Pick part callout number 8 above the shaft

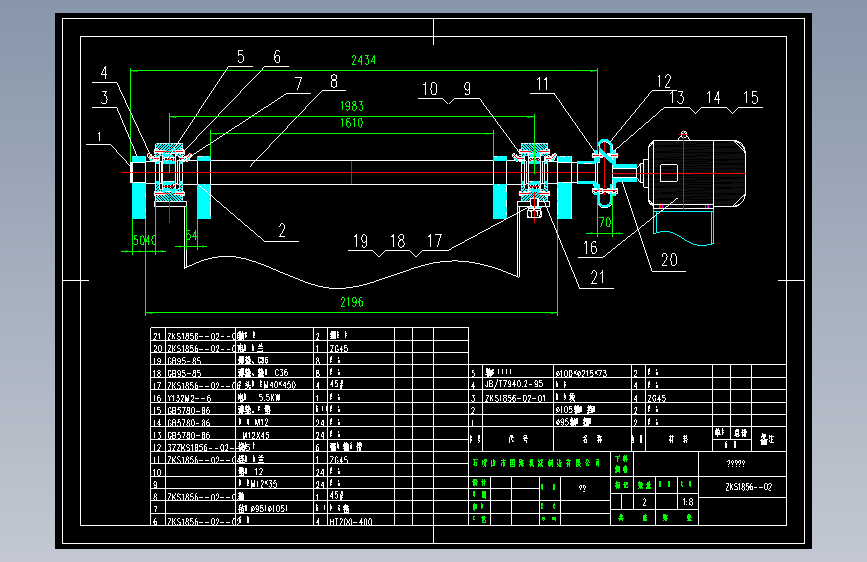334,81
